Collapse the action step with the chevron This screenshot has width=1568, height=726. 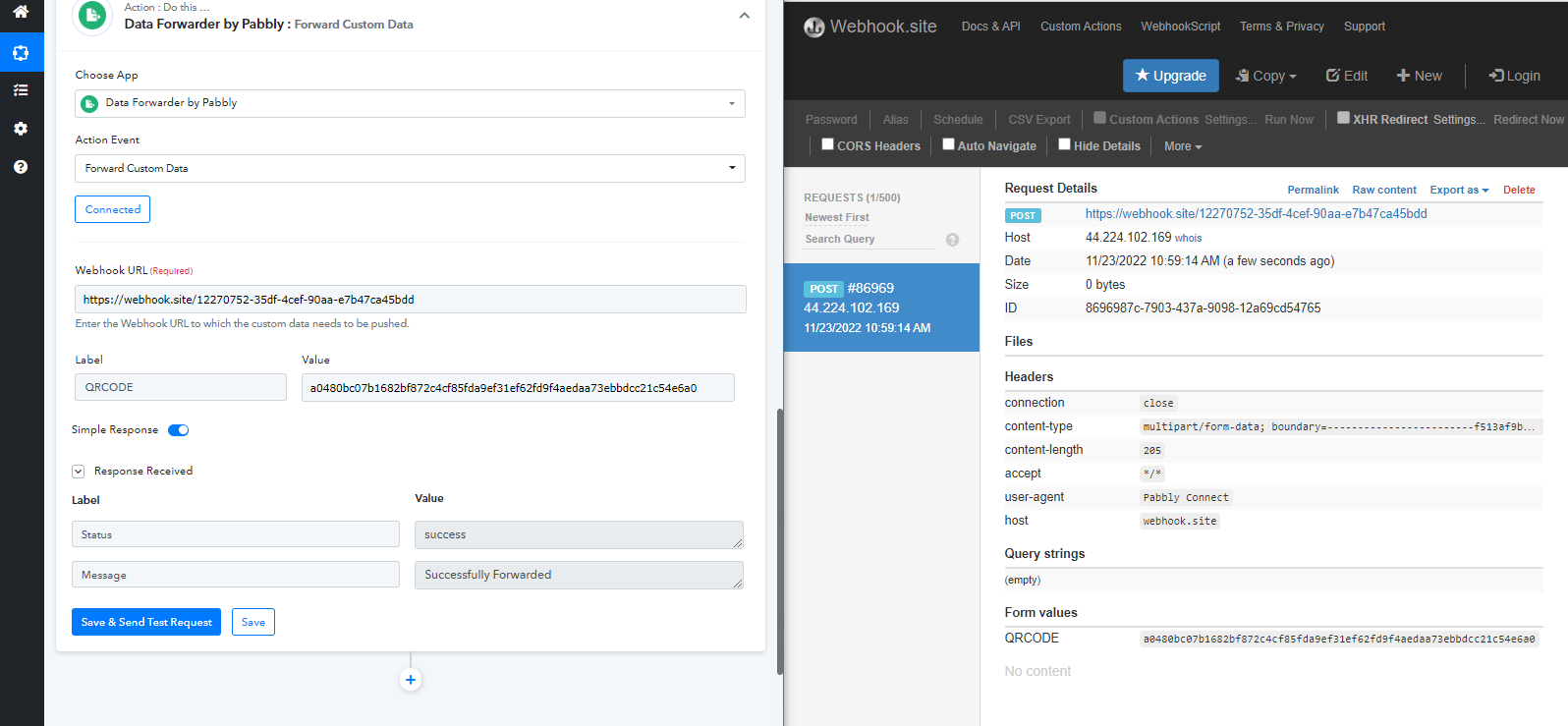coord(744,16)
